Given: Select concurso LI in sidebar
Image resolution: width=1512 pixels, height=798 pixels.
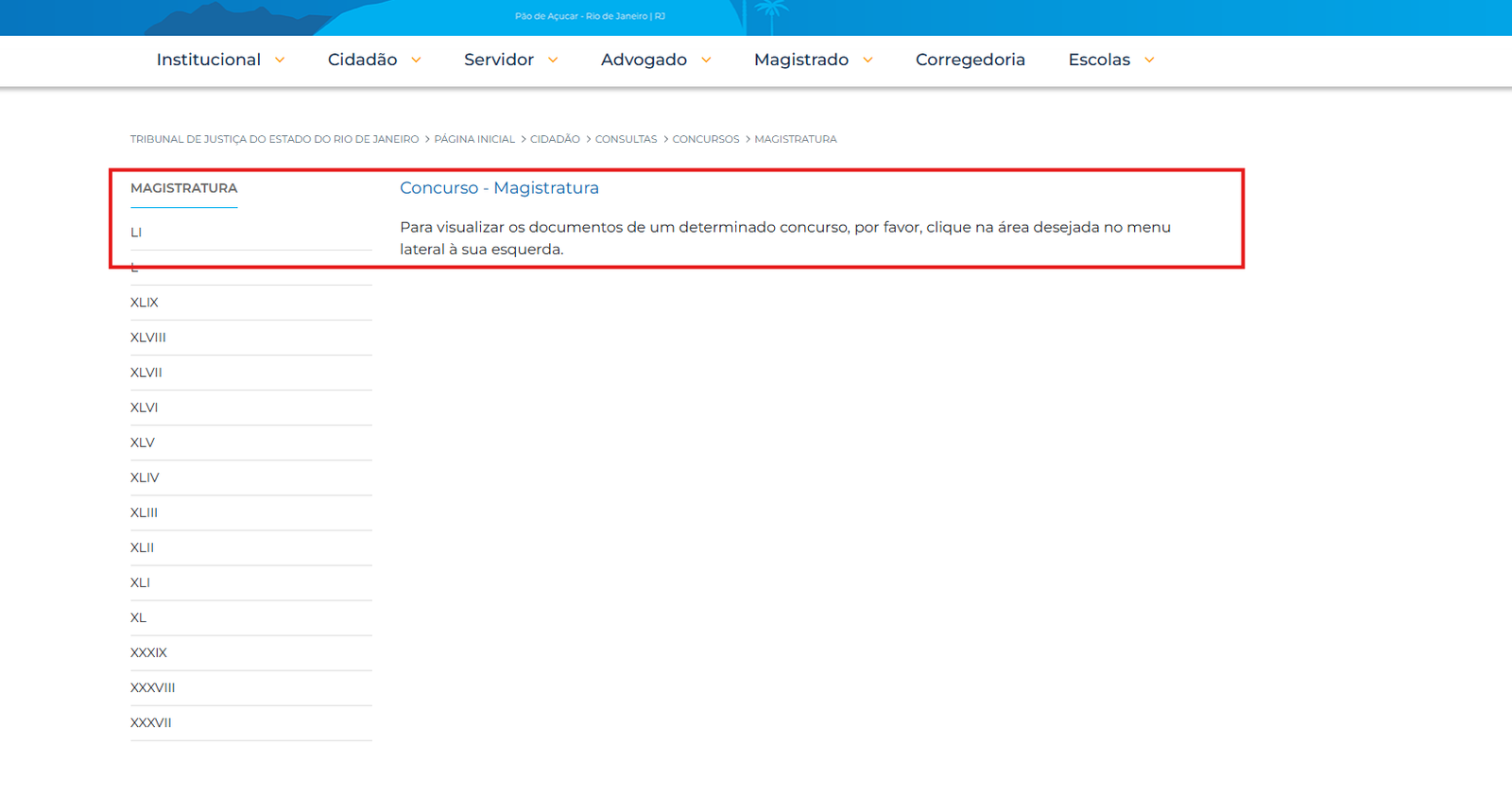Looking at the screenshot, I should pos(136,233).
